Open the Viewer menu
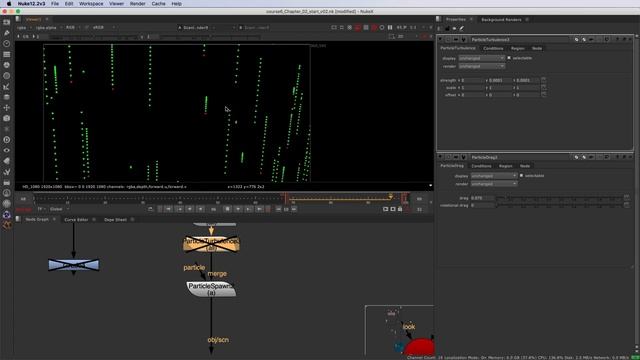640x360 pixels. point(116,4)
